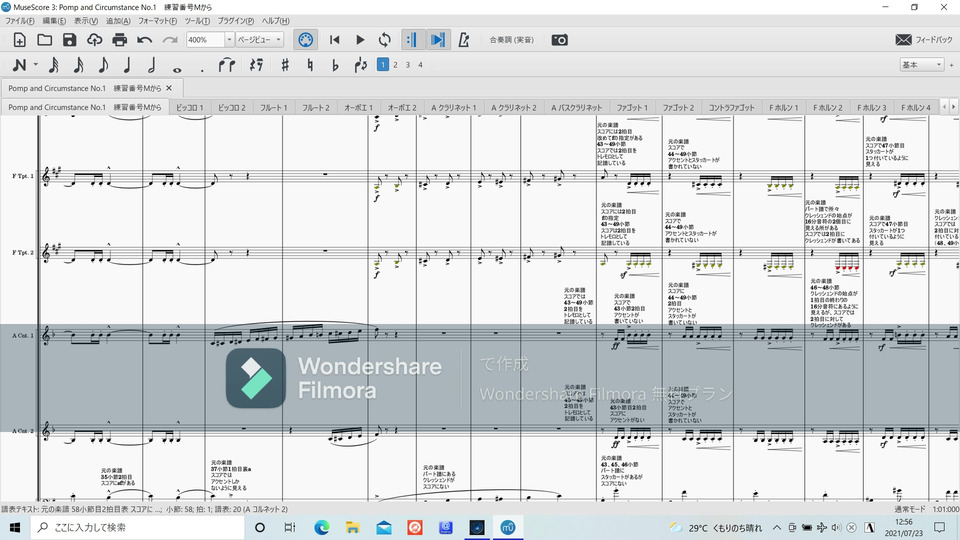The height and width of the screenshot is (540, 960).
Task: Open the フォーマット(F) menu
Action: pos(157,21)
